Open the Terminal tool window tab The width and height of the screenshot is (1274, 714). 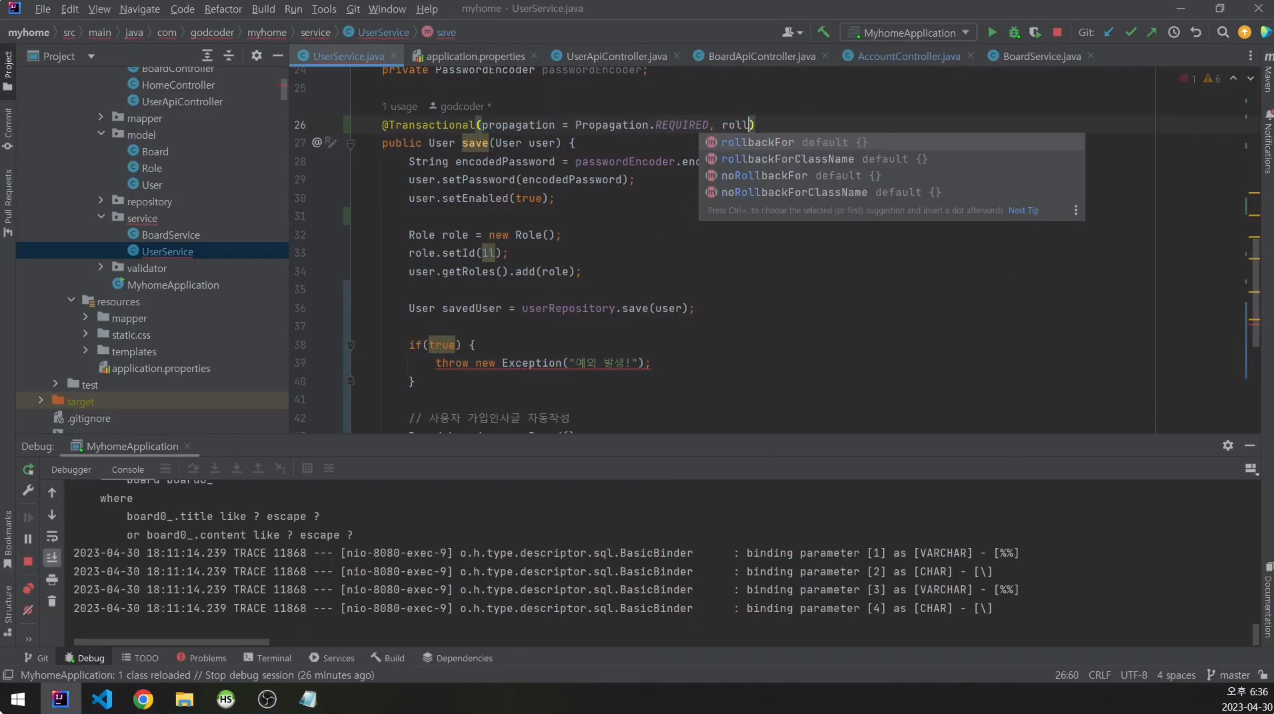[266, 658]
